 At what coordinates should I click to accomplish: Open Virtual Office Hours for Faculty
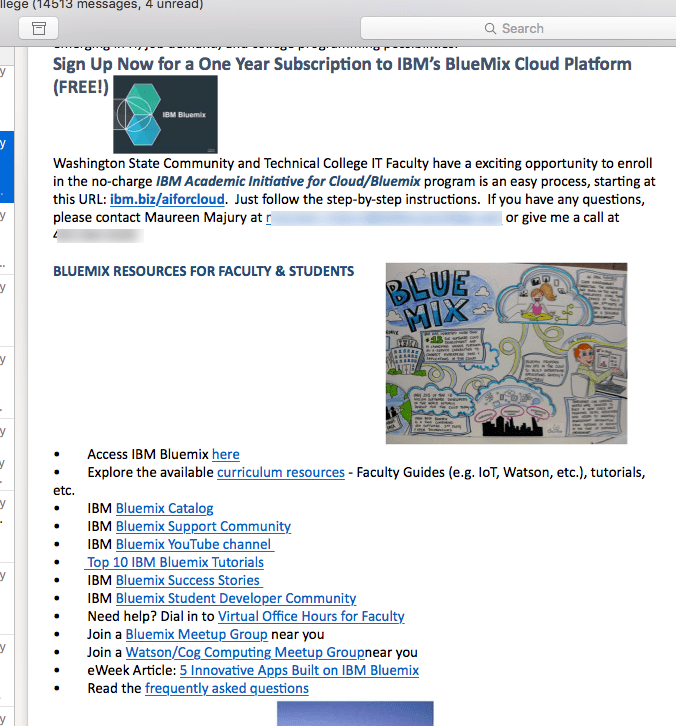click(x=311, y=616)
